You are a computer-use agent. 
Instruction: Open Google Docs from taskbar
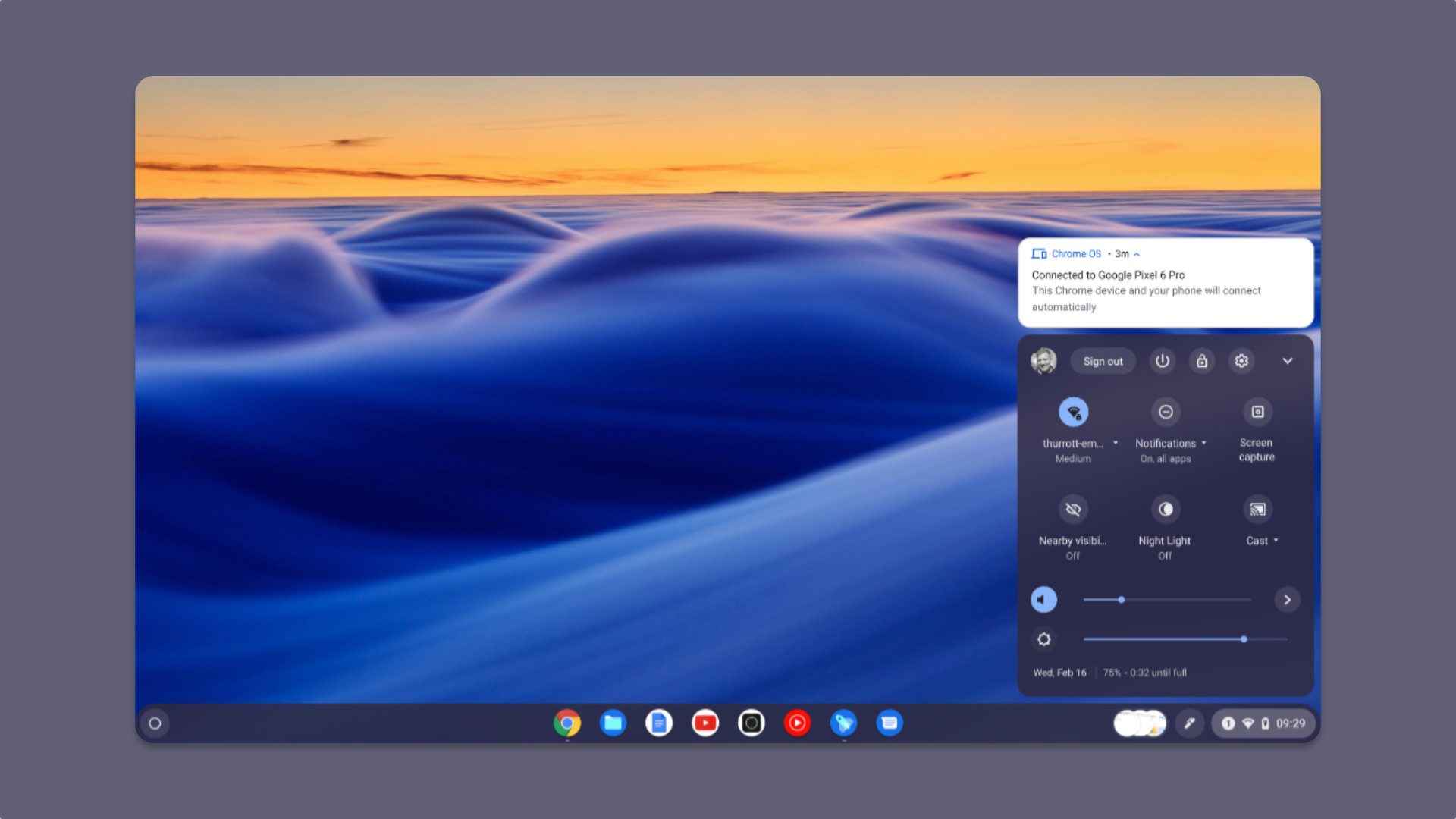point(659,722)
